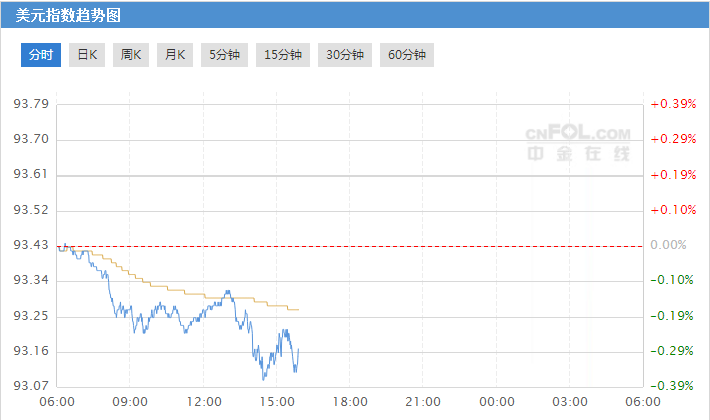Click the 93.43 price axis label
Viewport: 710px width, 420px height.
(31, 245)
